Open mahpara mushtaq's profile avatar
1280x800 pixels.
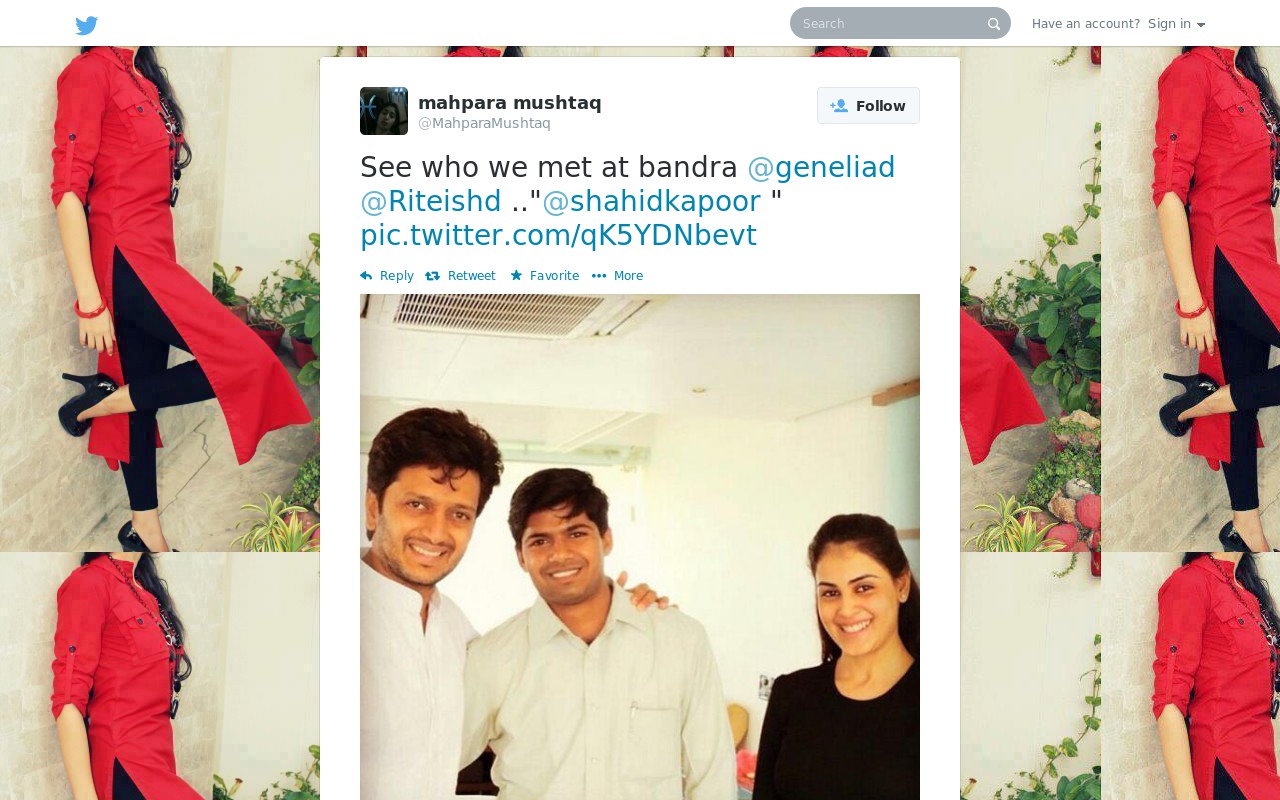[384, 111]
